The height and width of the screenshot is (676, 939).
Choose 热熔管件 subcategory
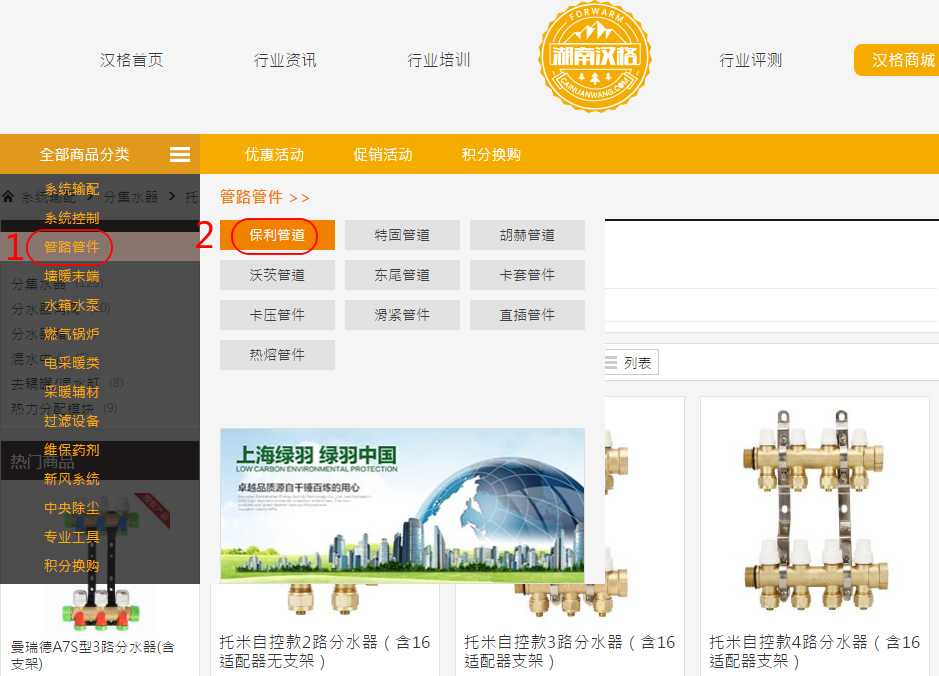click(x=277, y=355)
